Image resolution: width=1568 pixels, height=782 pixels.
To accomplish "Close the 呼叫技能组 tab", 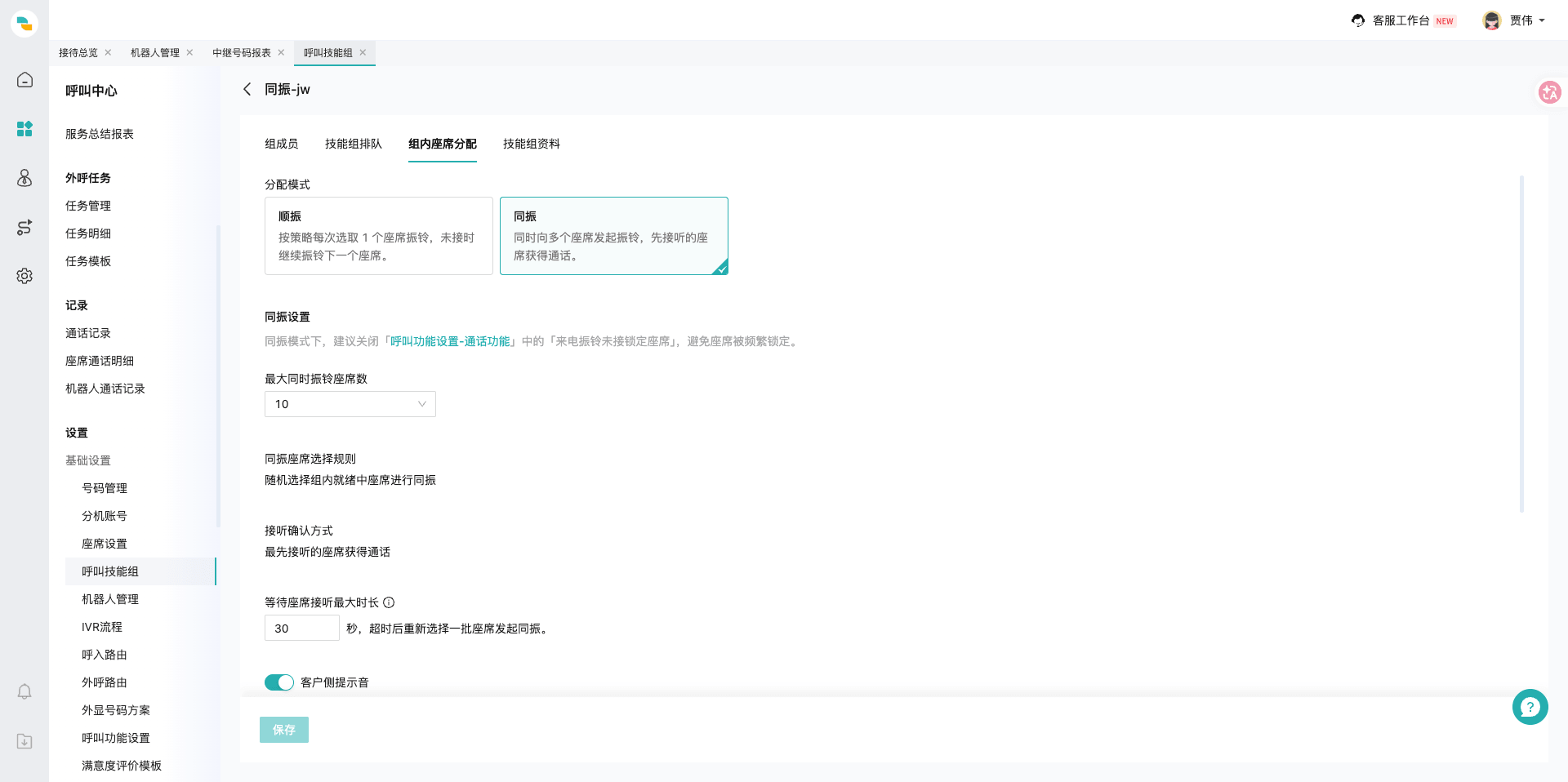I will click(x=363, y=52).
